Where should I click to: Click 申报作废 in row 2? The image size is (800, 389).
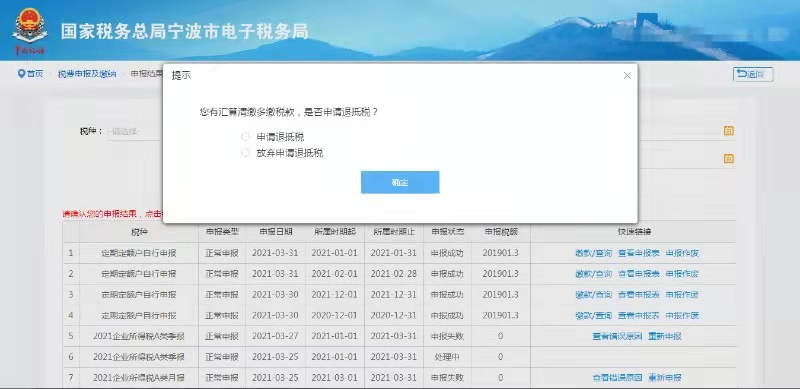[x=682, y=274]
